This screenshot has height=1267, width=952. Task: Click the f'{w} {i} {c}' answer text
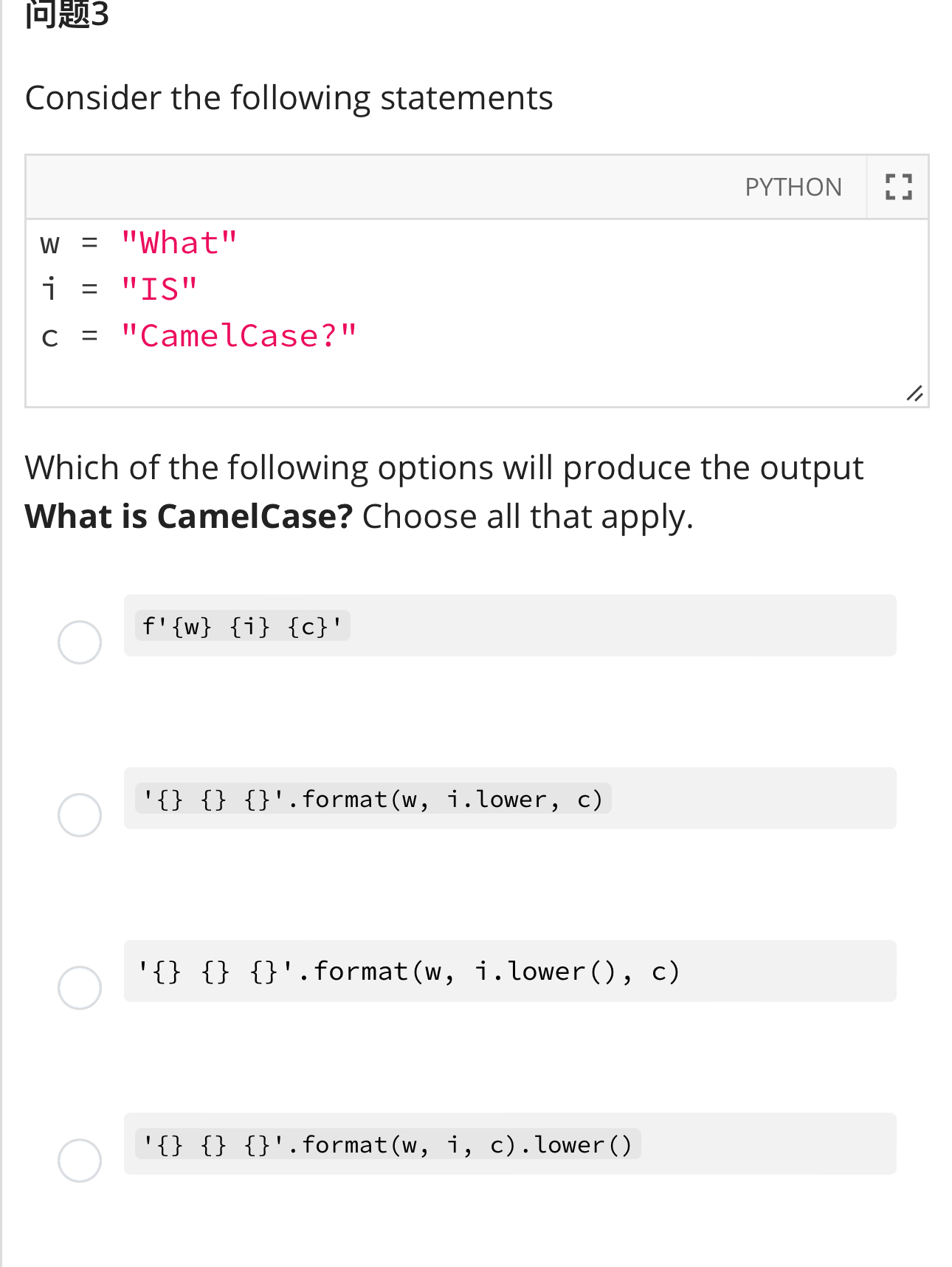click(242, 626)
